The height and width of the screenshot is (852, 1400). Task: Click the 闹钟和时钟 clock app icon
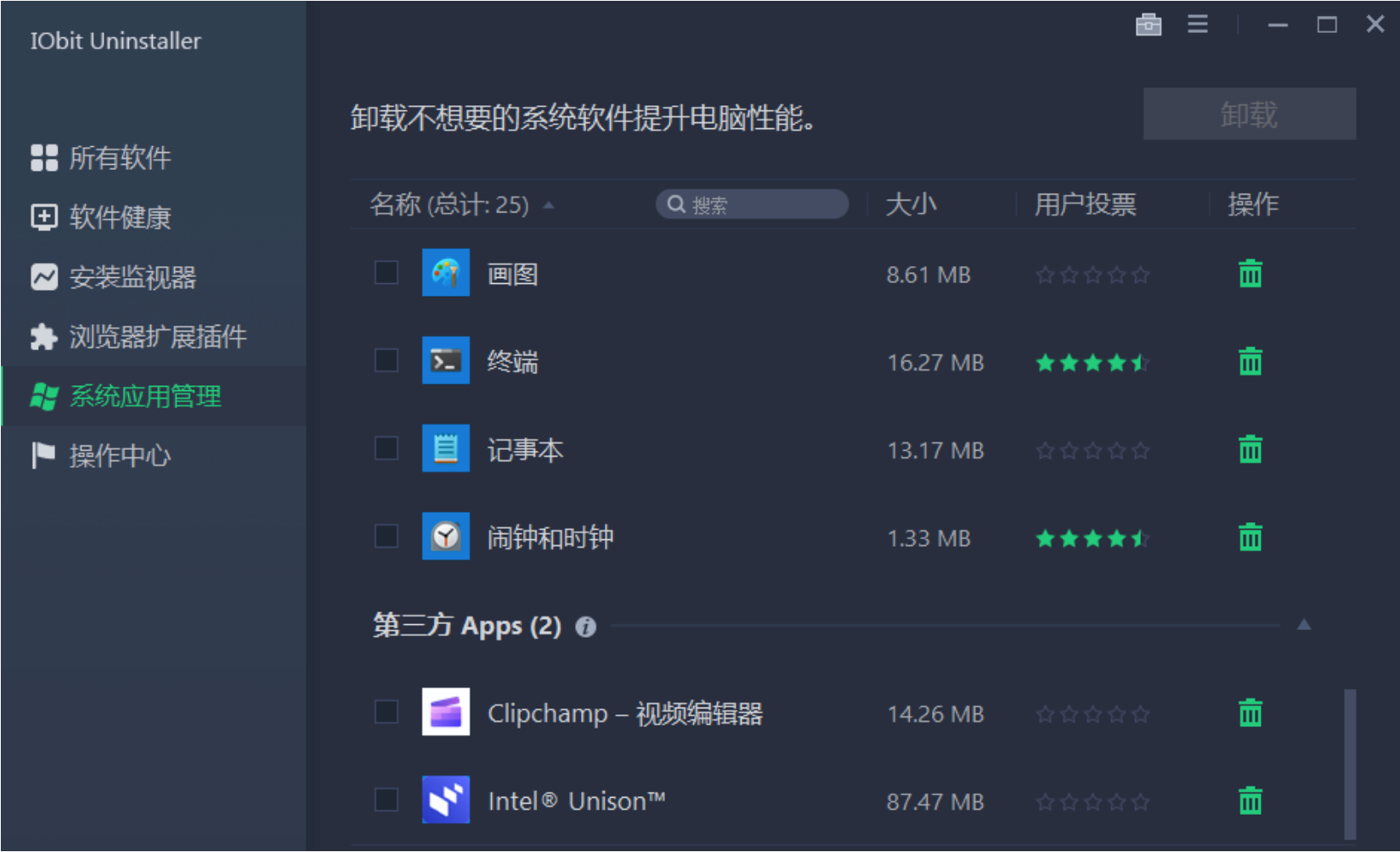tap(446, 536)
